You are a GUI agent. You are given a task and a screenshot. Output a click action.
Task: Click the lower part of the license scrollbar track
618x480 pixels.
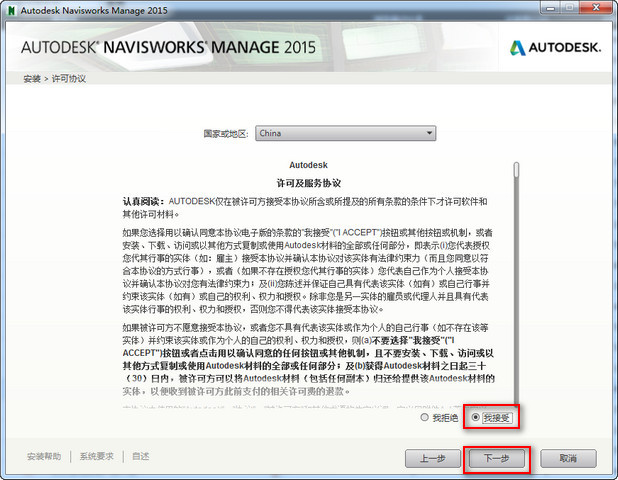[516, 350]
